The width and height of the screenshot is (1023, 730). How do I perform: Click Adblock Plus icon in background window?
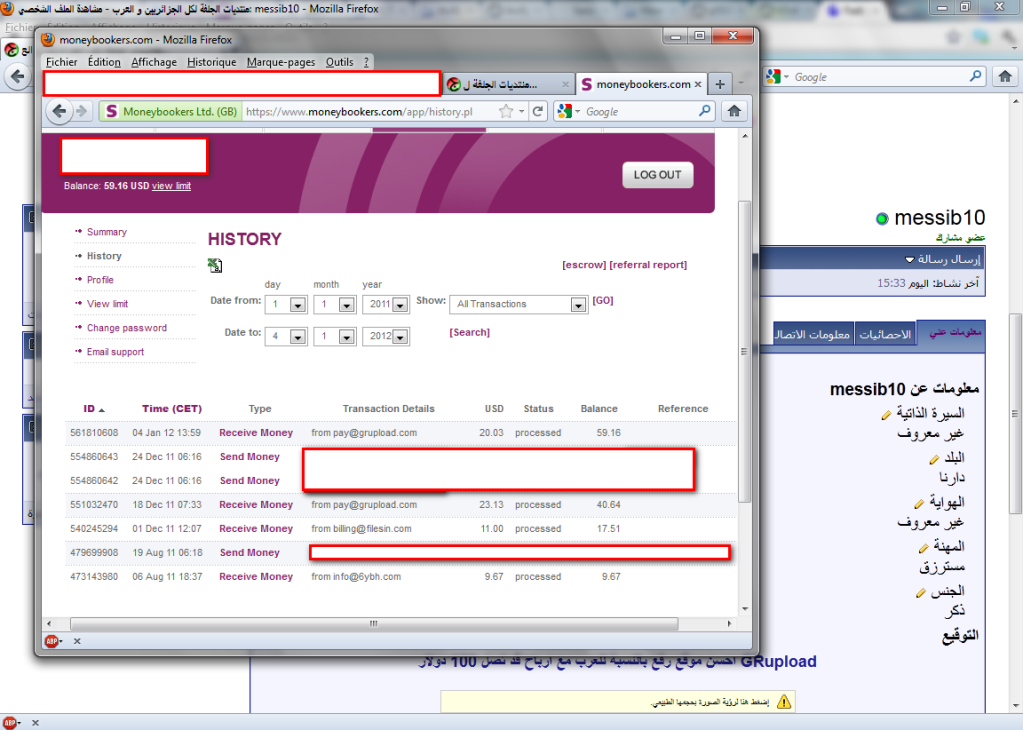(x=10, y=723)
